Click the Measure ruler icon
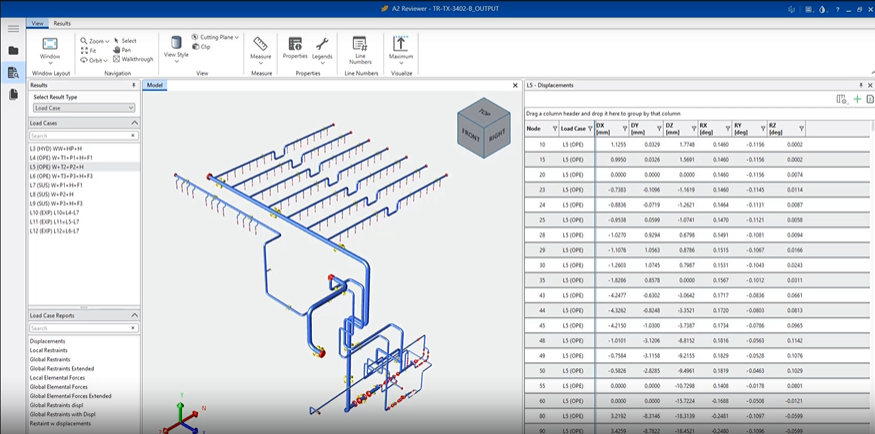Screen dimensions: 875x434 tap(260, 45)
